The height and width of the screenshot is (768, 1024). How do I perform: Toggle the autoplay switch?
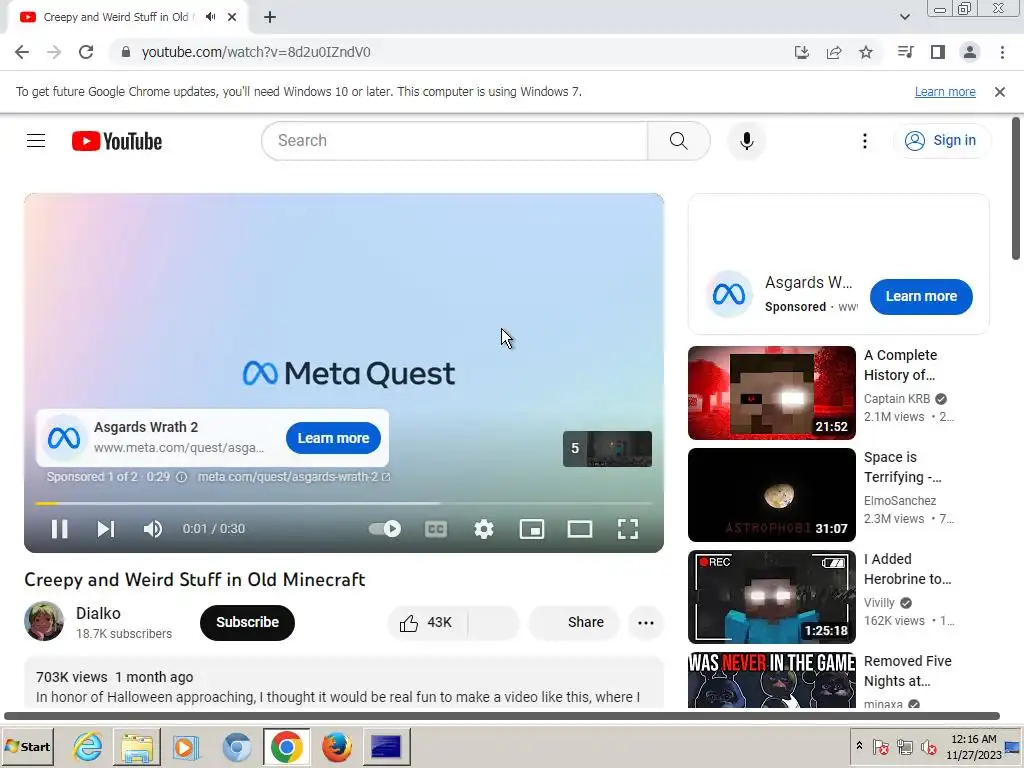pos(385,529)
